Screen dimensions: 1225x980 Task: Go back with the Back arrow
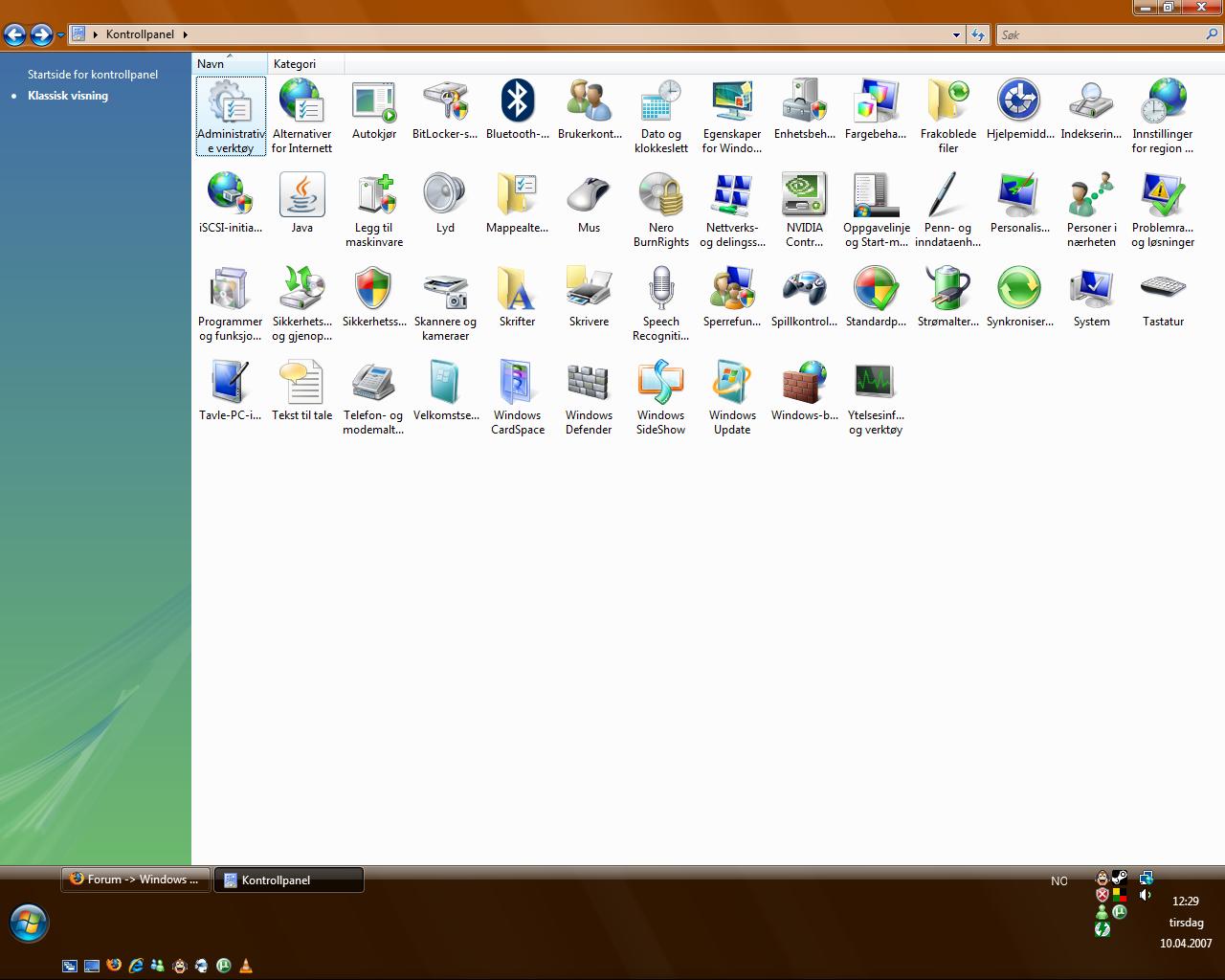coord(14,35)
